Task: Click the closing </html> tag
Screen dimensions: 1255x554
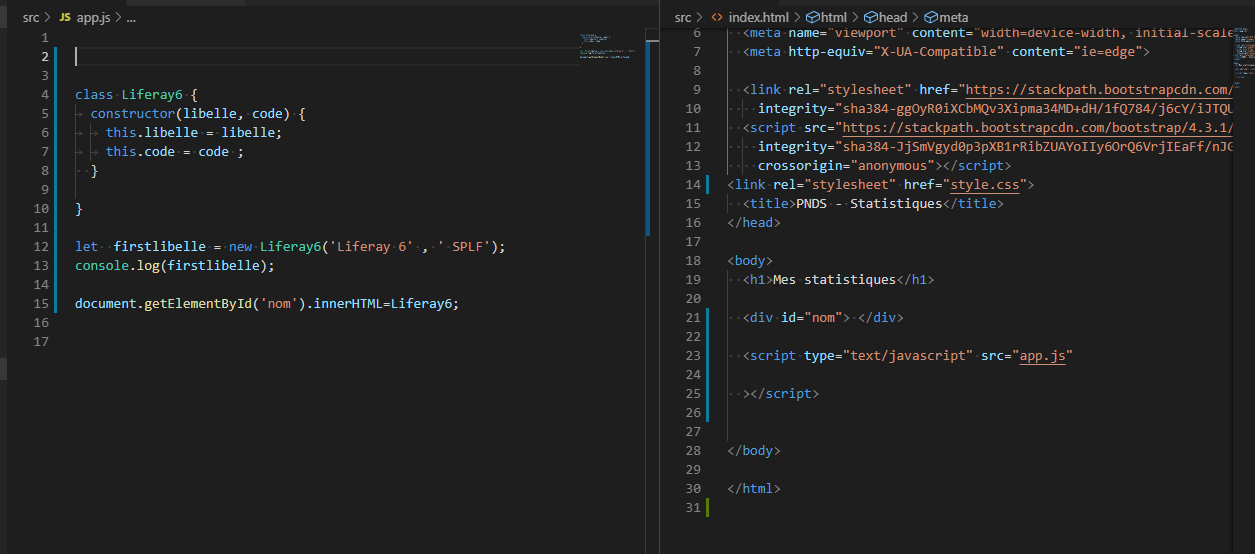Action: point(754,489)
